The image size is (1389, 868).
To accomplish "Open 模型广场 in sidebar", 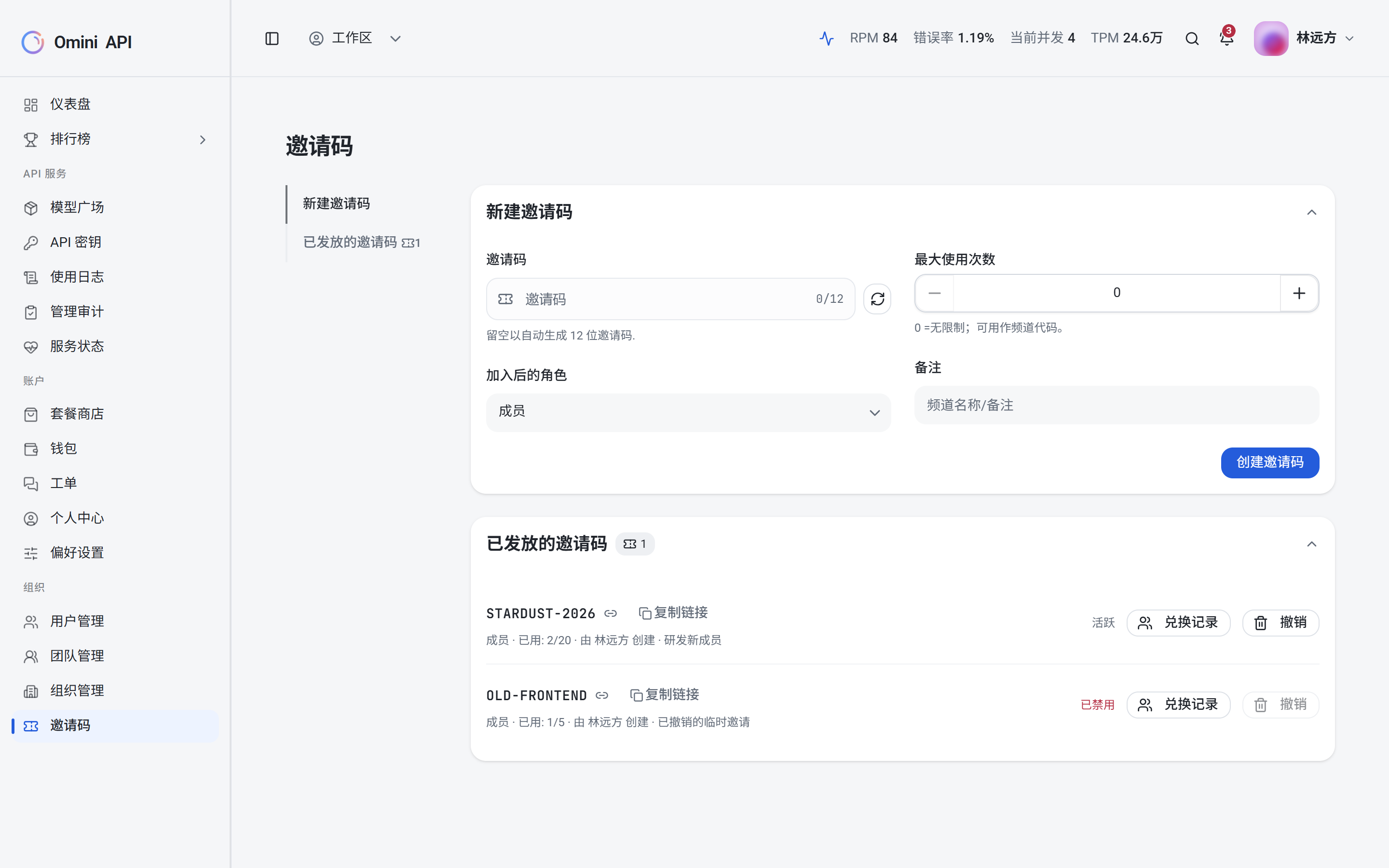I will tap(115, 208).
